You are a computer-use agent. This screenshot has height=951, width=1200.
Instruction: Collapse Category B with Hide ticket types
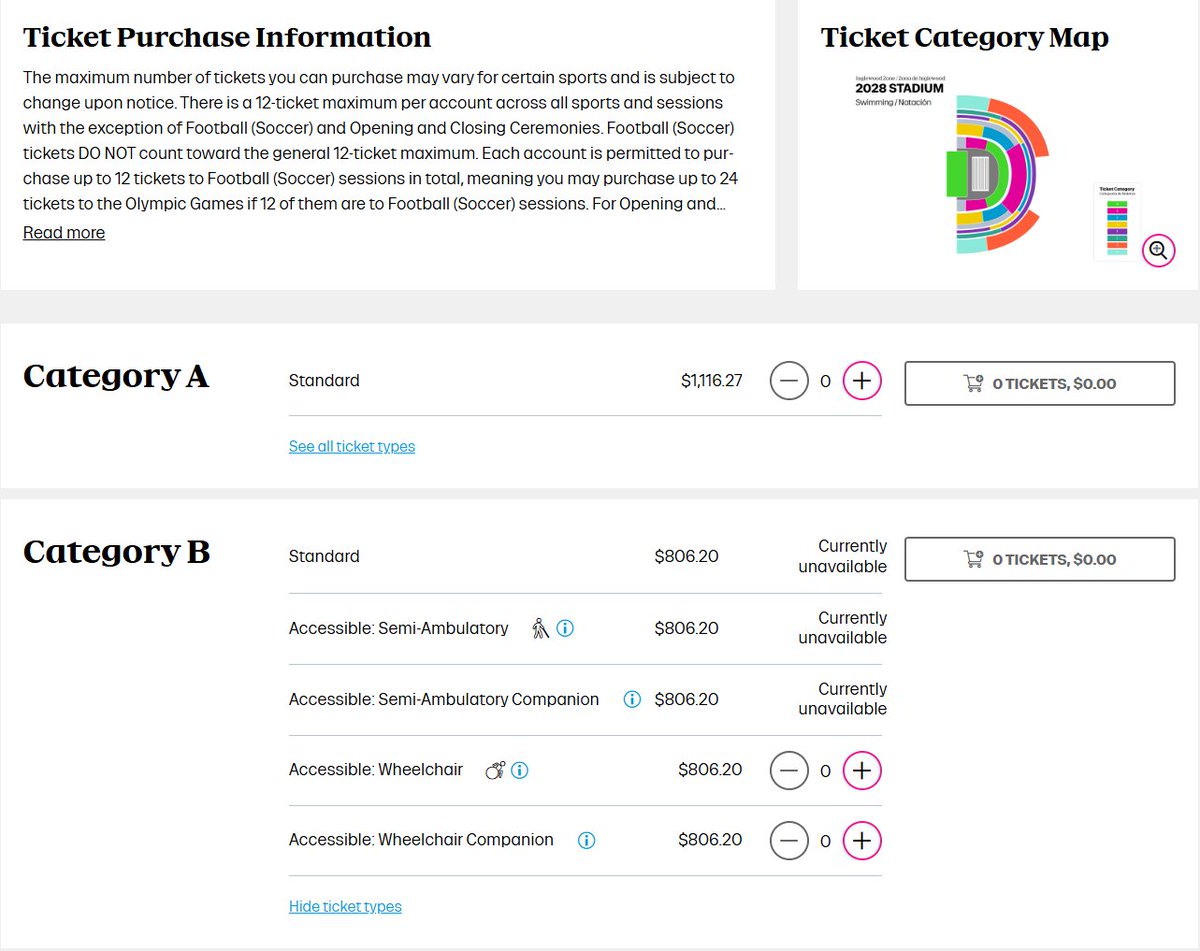tap(345, 907)
